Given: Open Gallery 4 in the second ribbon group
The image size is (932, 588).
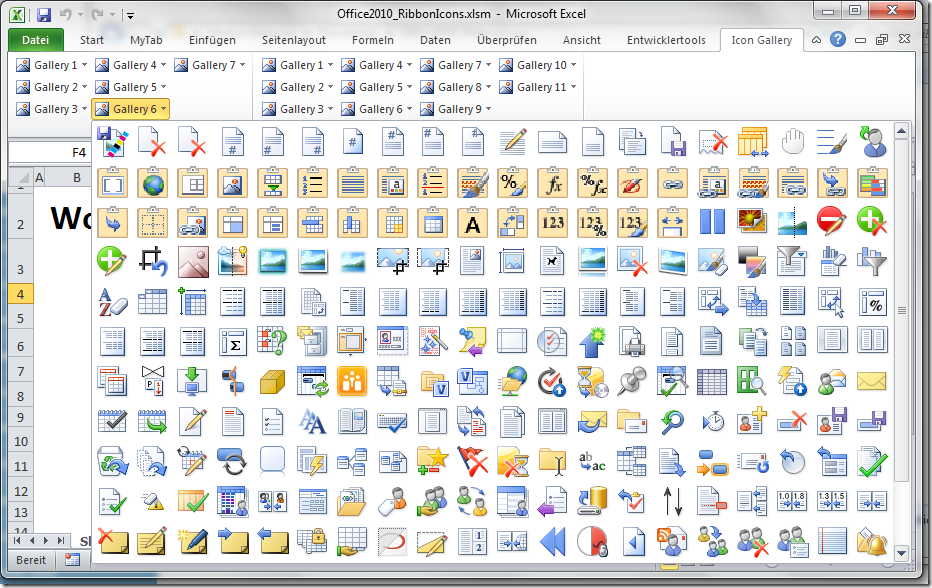Looking at the screenshot, I should (x=377, y=65).
